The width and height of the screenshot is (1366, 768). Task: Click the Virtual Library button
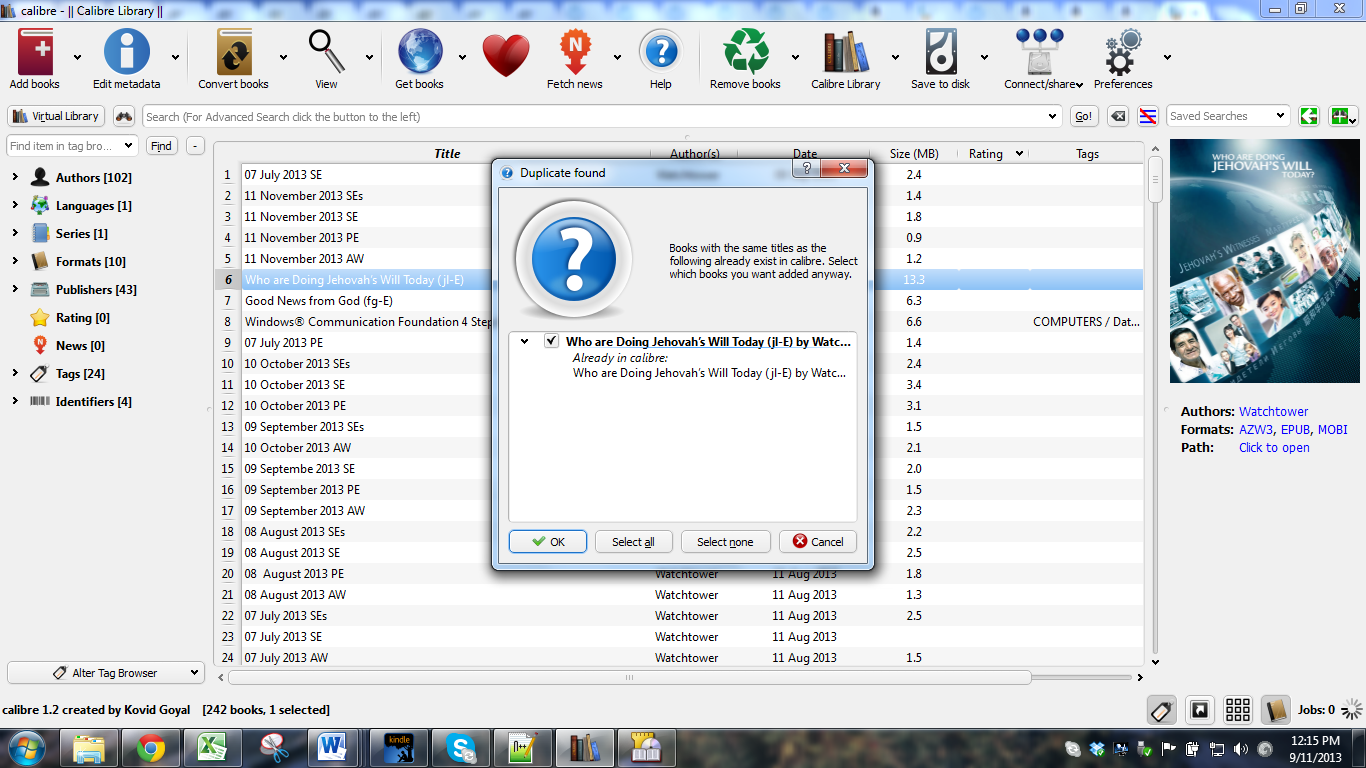coord(56,116)
